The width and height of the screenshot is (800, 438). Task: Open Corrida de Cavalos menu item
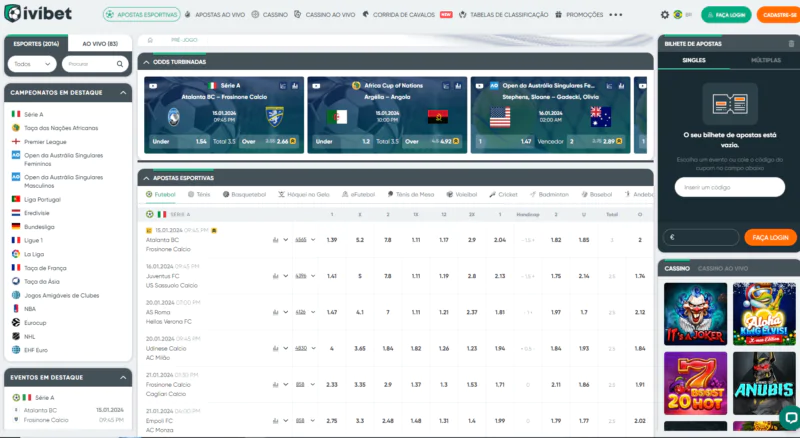tap(408, 15)
